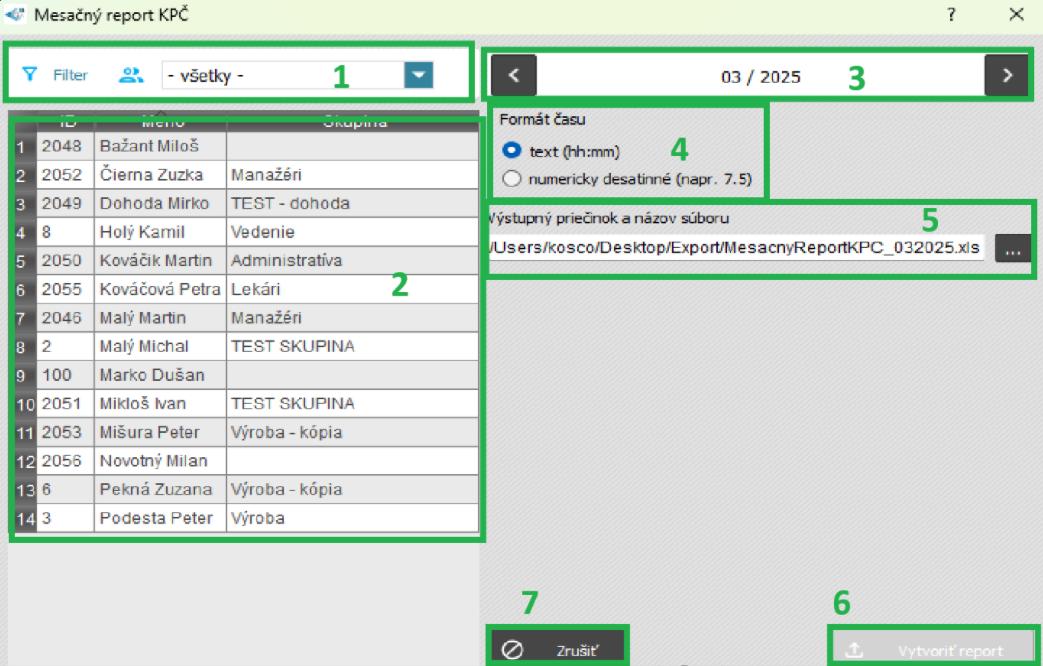
Task: Click the app logo in title bar
Action: pos(15,15)
